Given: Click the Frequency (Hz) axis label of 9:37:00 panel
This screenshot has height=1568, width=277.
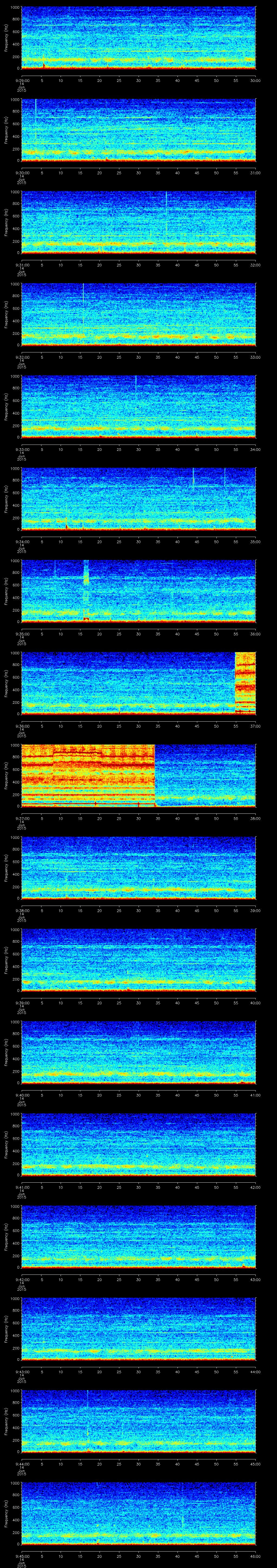Looking at the screenshot, I should pyautogui.click(x=6, y=776).
